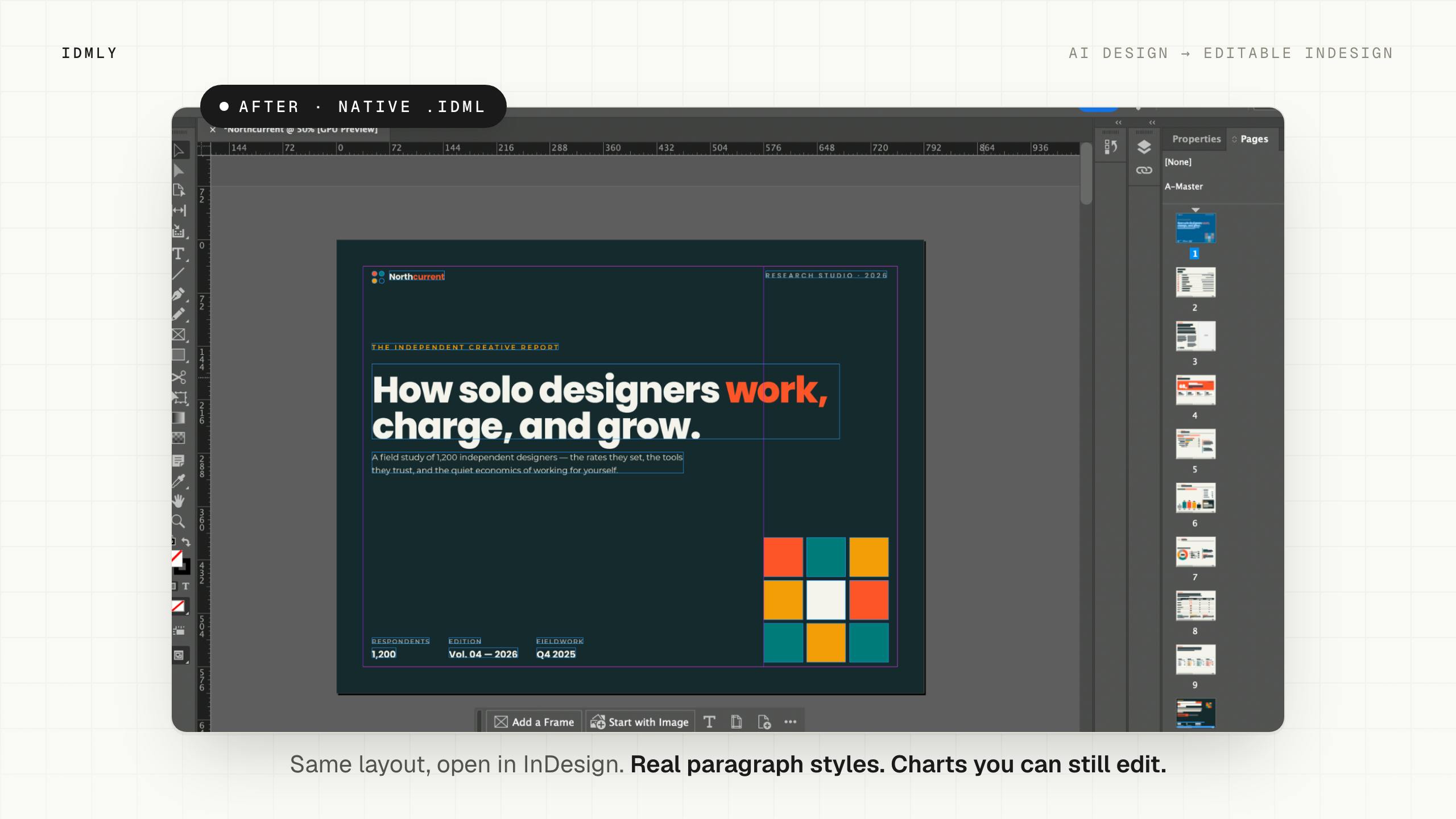Viewport: 1456px width, 819px height.
Task: Open the collapsed panel beside Layers dock
Action: point(1111,147)
